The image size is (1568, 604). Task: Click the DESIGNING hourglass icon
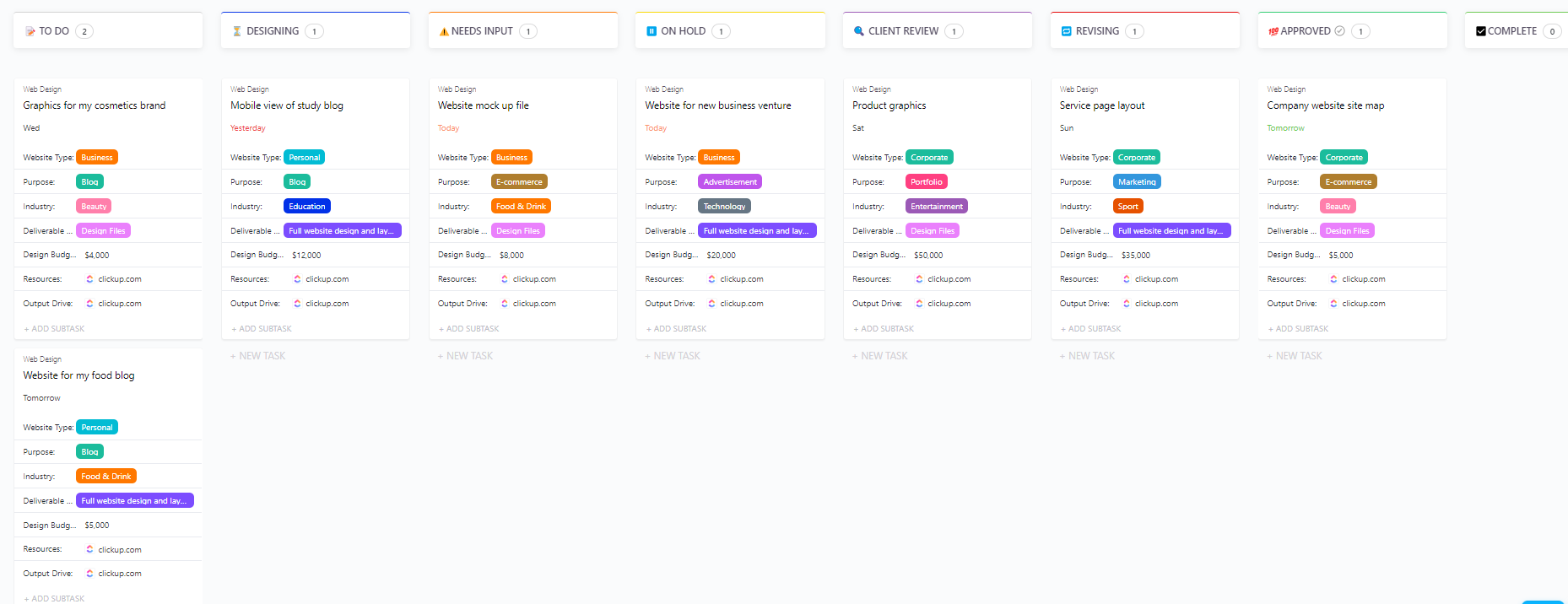coord(237,31)
